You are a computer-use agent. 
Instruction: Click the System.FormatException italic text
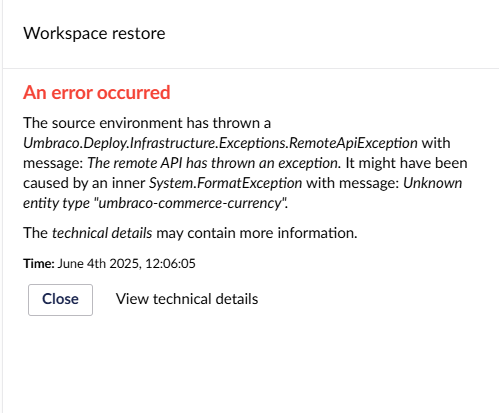[x=225, y=183]
